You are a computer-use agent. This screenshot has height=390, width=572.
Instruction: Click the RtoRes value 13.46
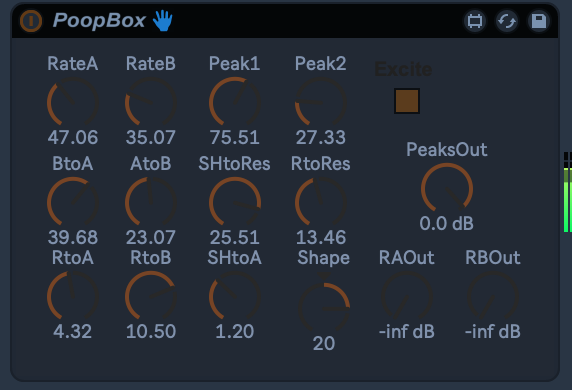pos(321,238)
